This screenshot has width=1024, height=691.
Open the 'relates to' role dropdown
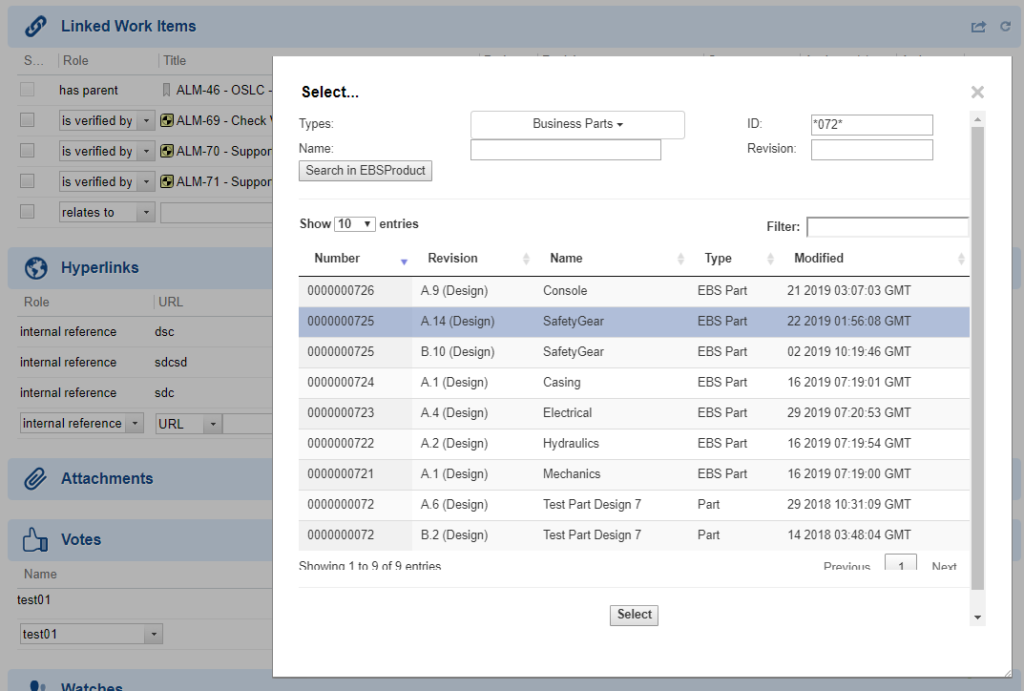click(106, 212)
